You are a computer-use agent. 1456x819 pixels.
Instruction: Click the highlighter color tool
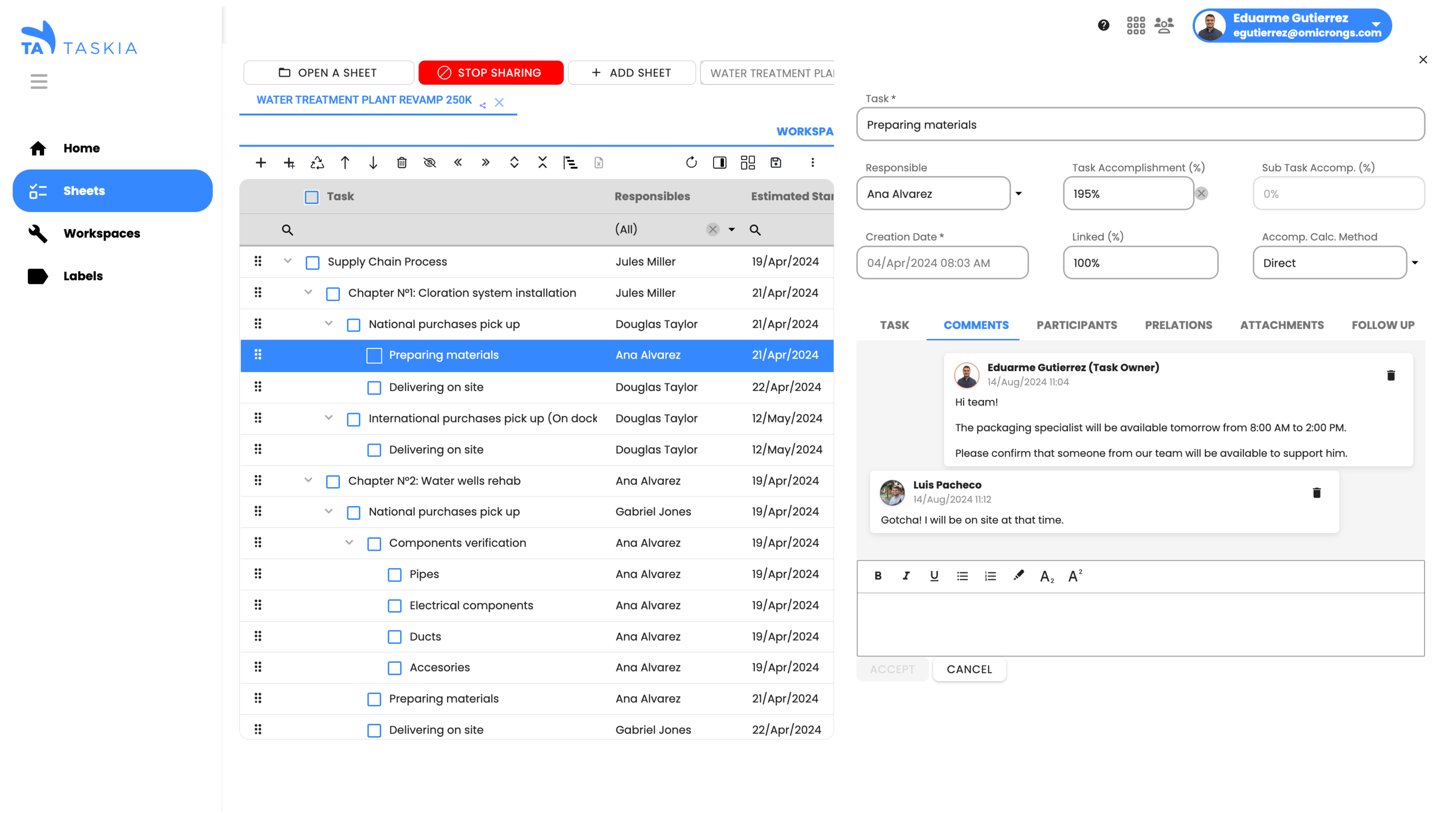1018,575
